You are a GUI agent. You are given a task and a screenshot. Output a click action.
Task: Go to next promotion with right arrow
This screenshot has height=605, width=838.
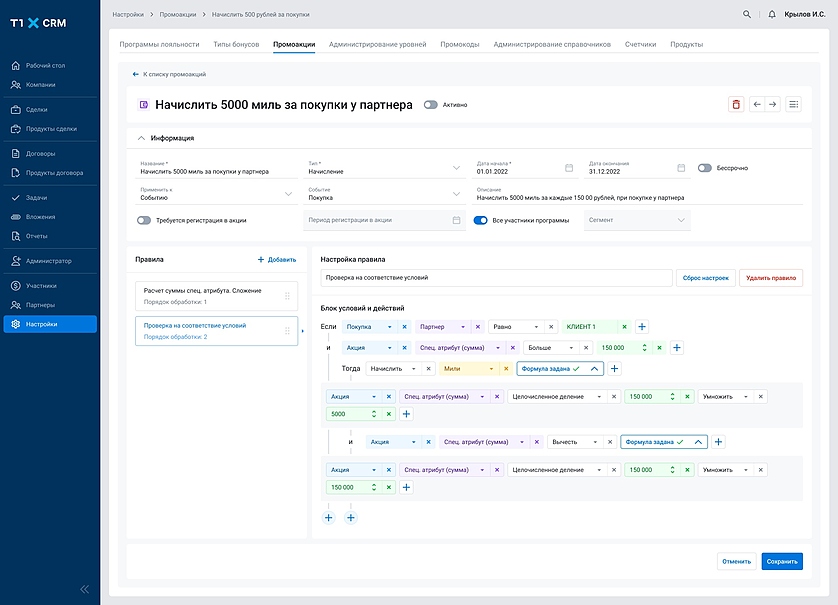[772, 104]
